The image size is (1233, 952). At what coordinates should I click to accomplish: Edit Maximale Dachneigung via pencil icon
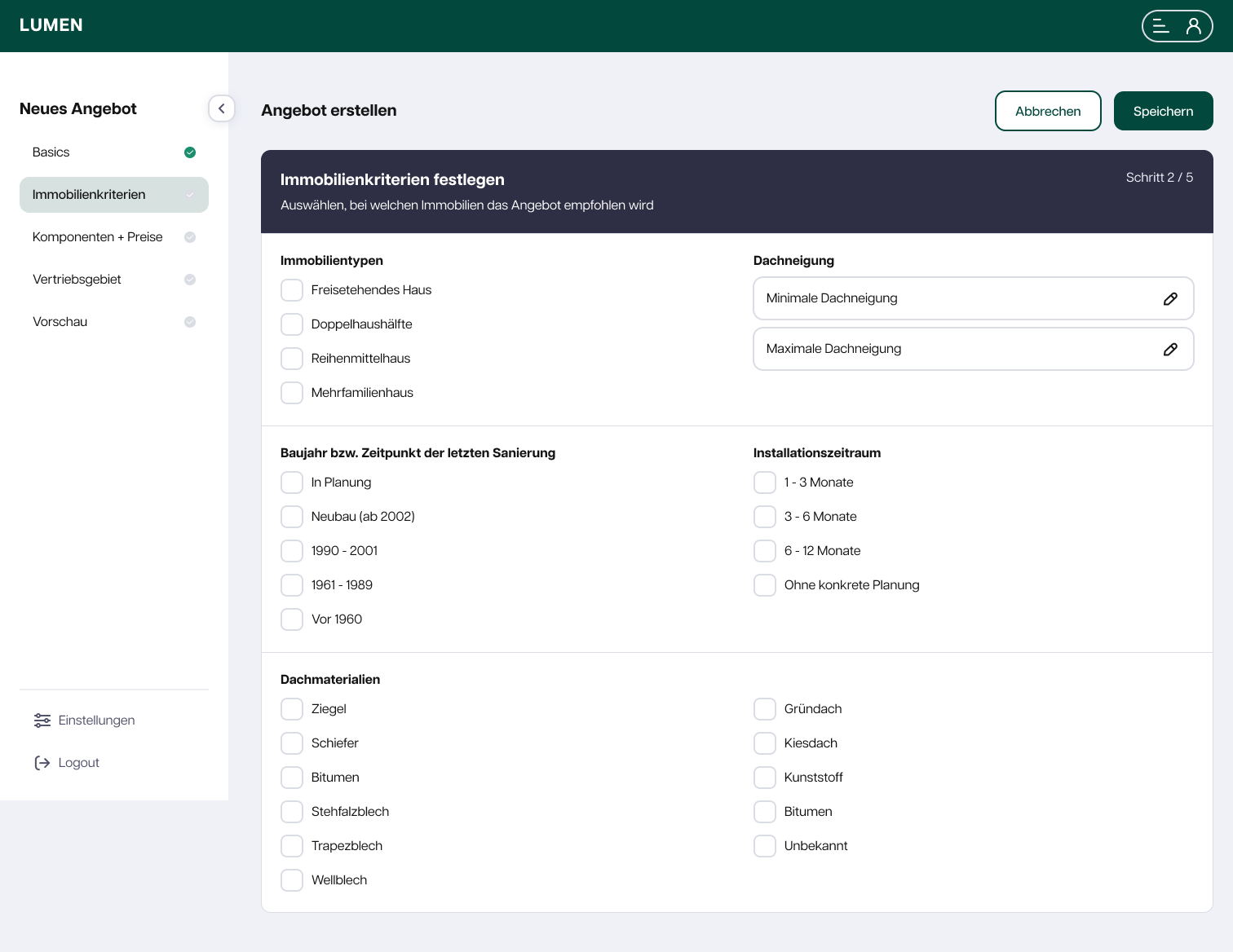click(1170, 349)
